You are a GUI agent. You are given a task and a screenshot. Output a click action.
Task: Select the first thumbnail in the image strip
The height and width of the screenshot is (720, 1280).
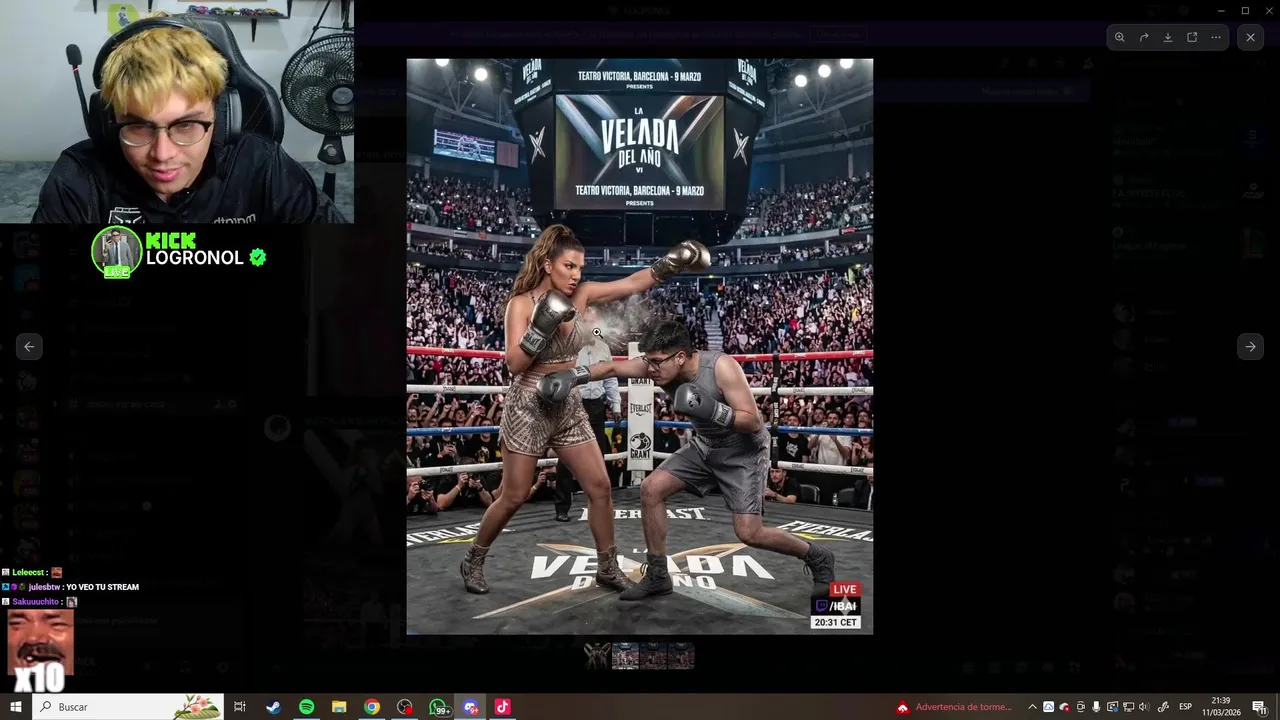coord(597,656)
